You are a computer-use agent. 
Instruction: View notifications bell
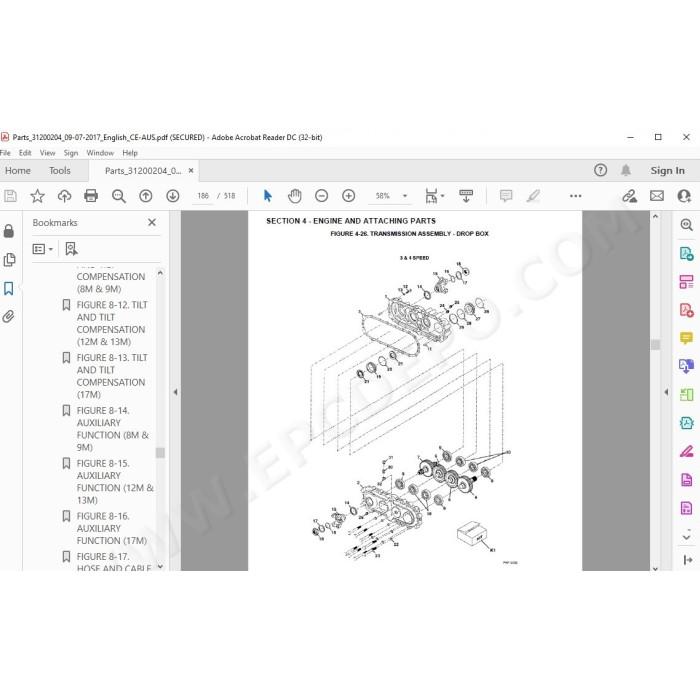[x=626, y=170]
